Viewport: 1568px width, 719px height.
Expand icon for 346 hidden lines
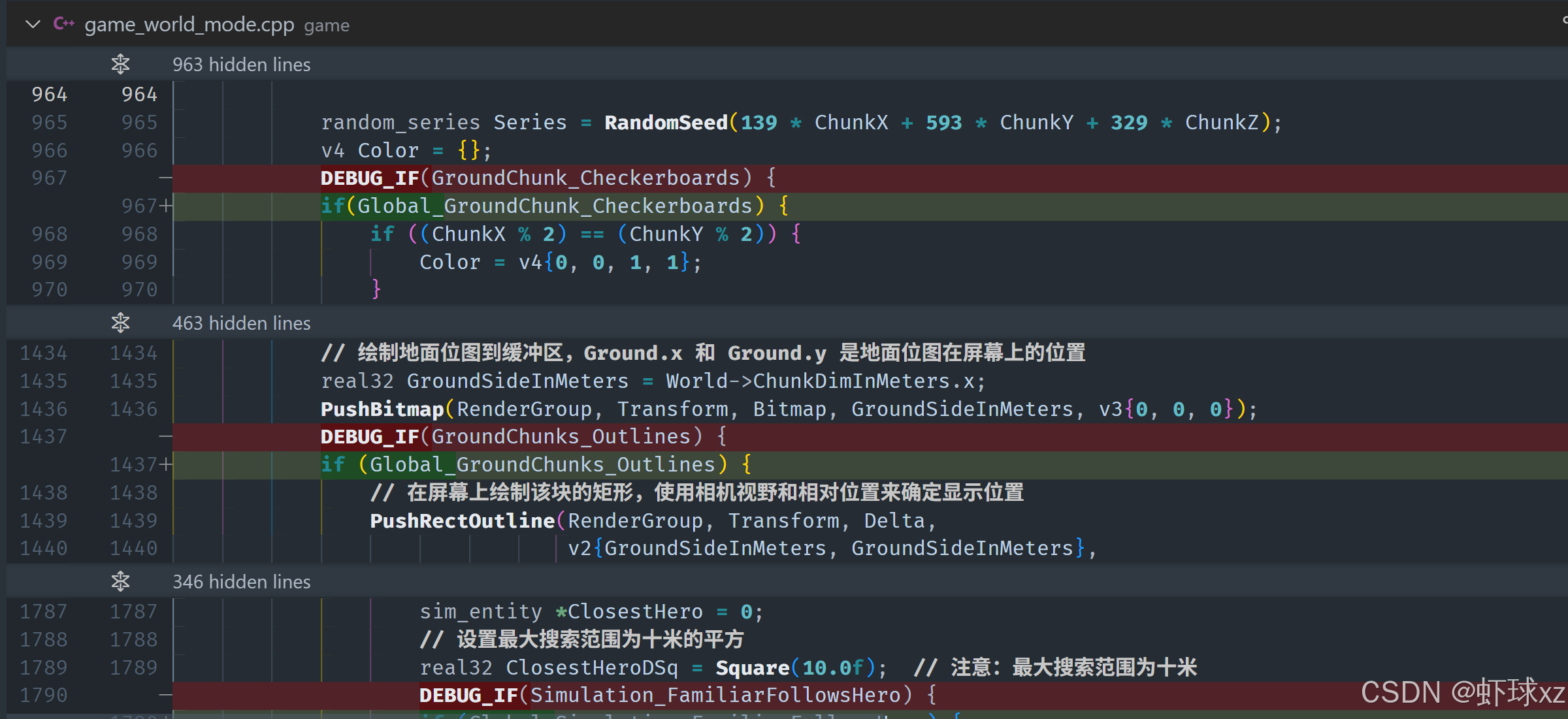click(120, 581)
